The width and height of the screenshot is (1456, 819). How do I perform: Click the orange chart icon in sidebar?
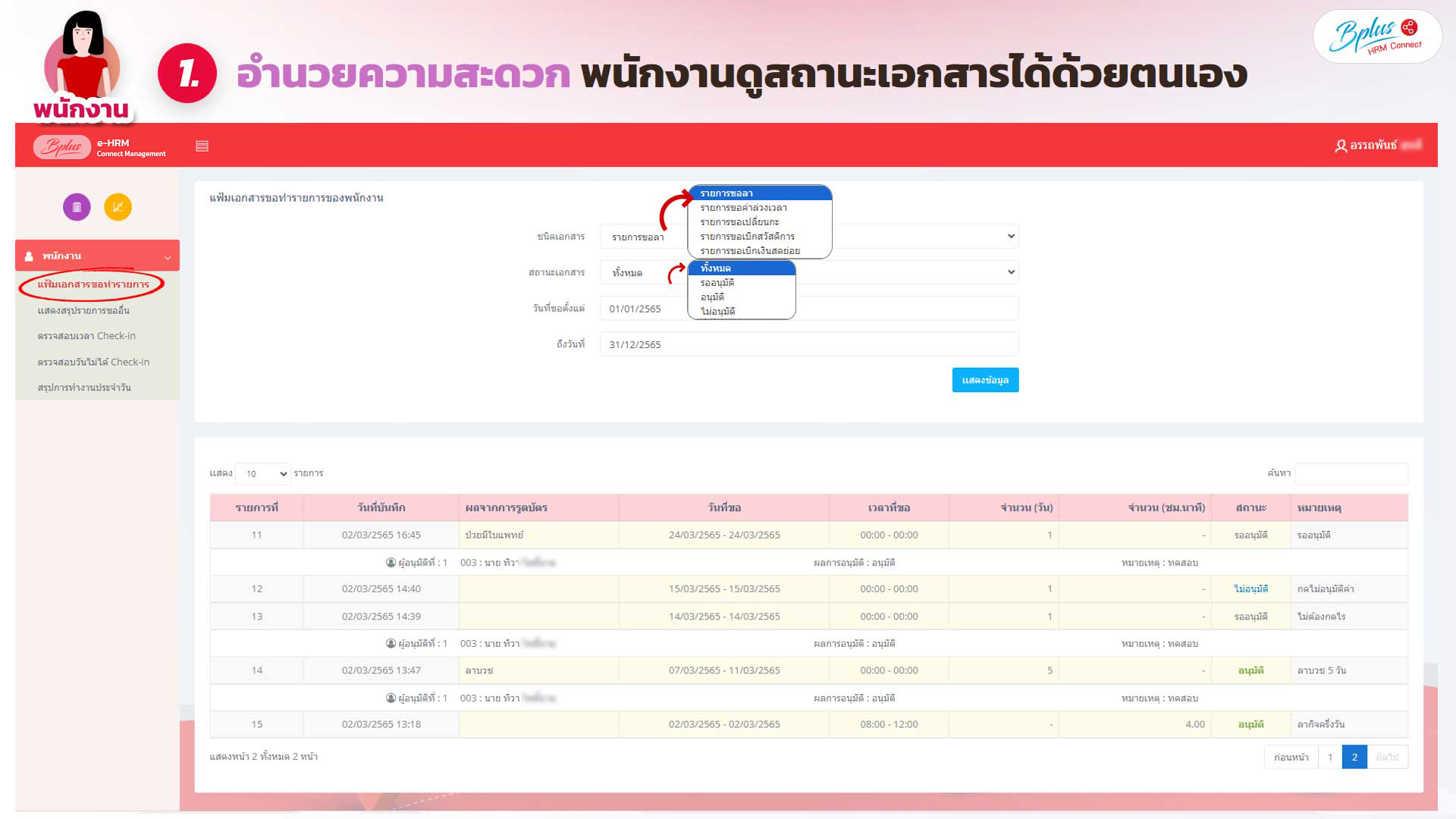coord(118,207)
